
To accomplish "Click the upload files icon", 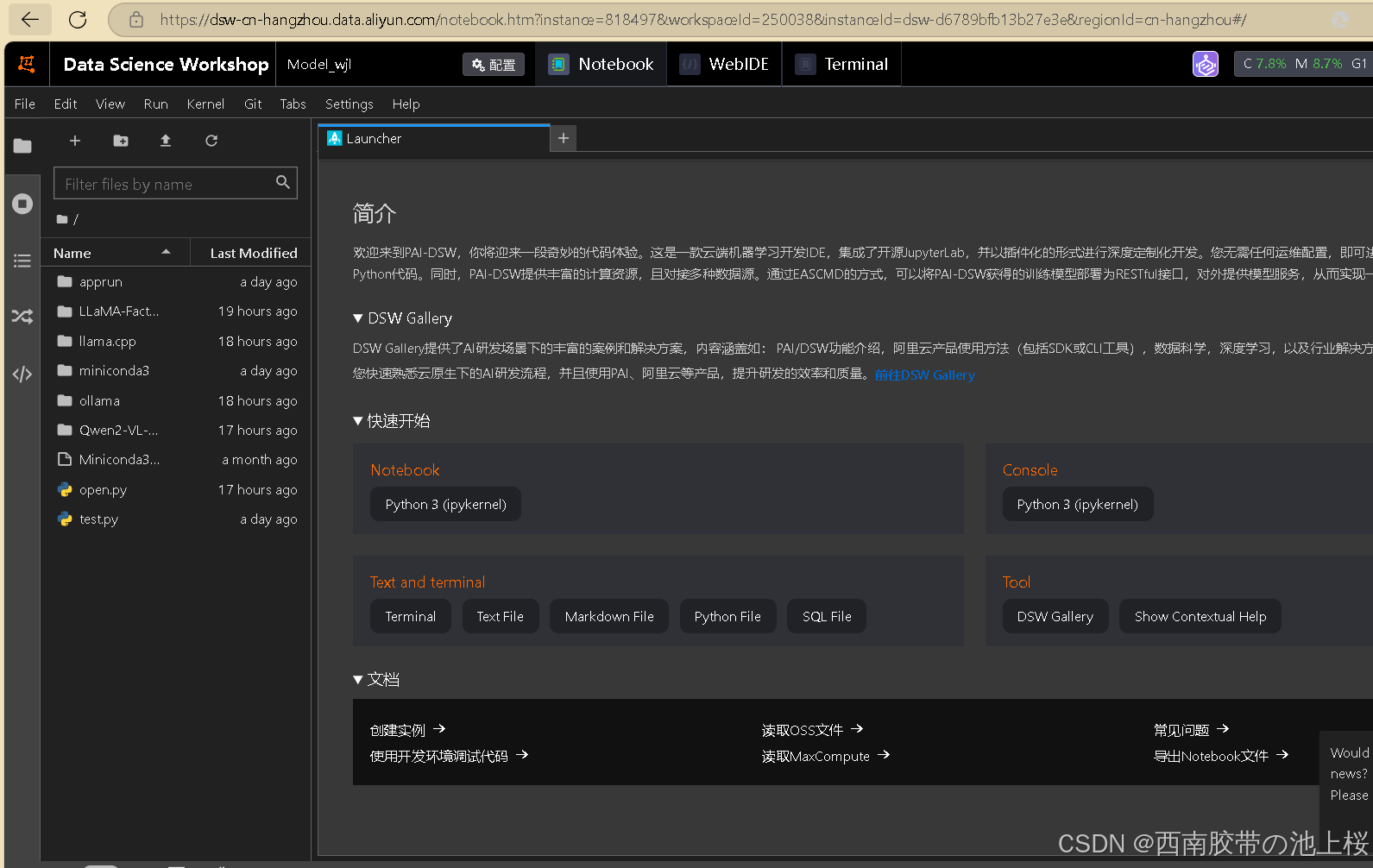I will click(x=166, y=141).
